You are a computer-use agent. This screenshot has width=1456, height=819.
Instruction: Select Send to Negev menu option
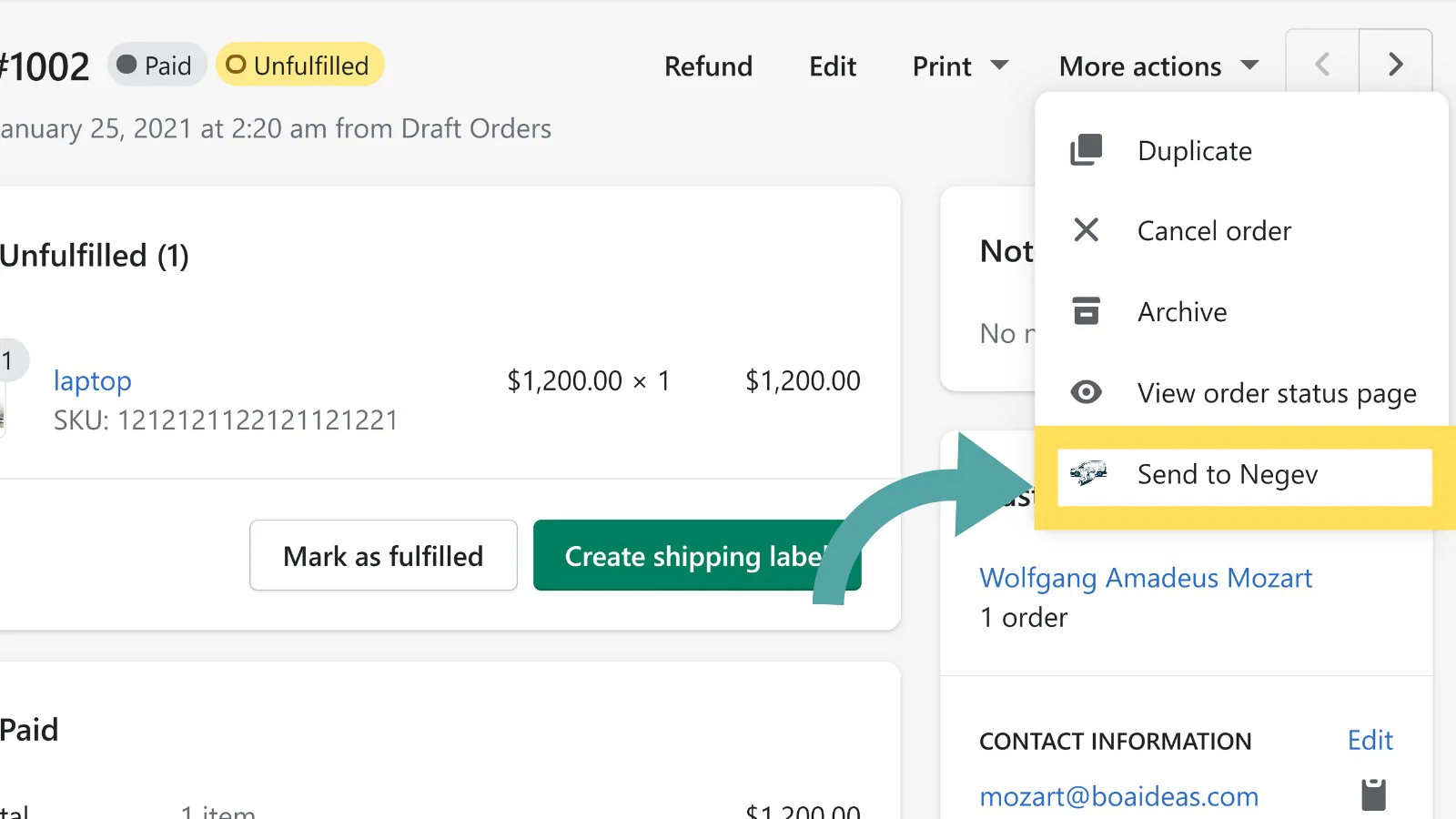[x=1227, y=474]
